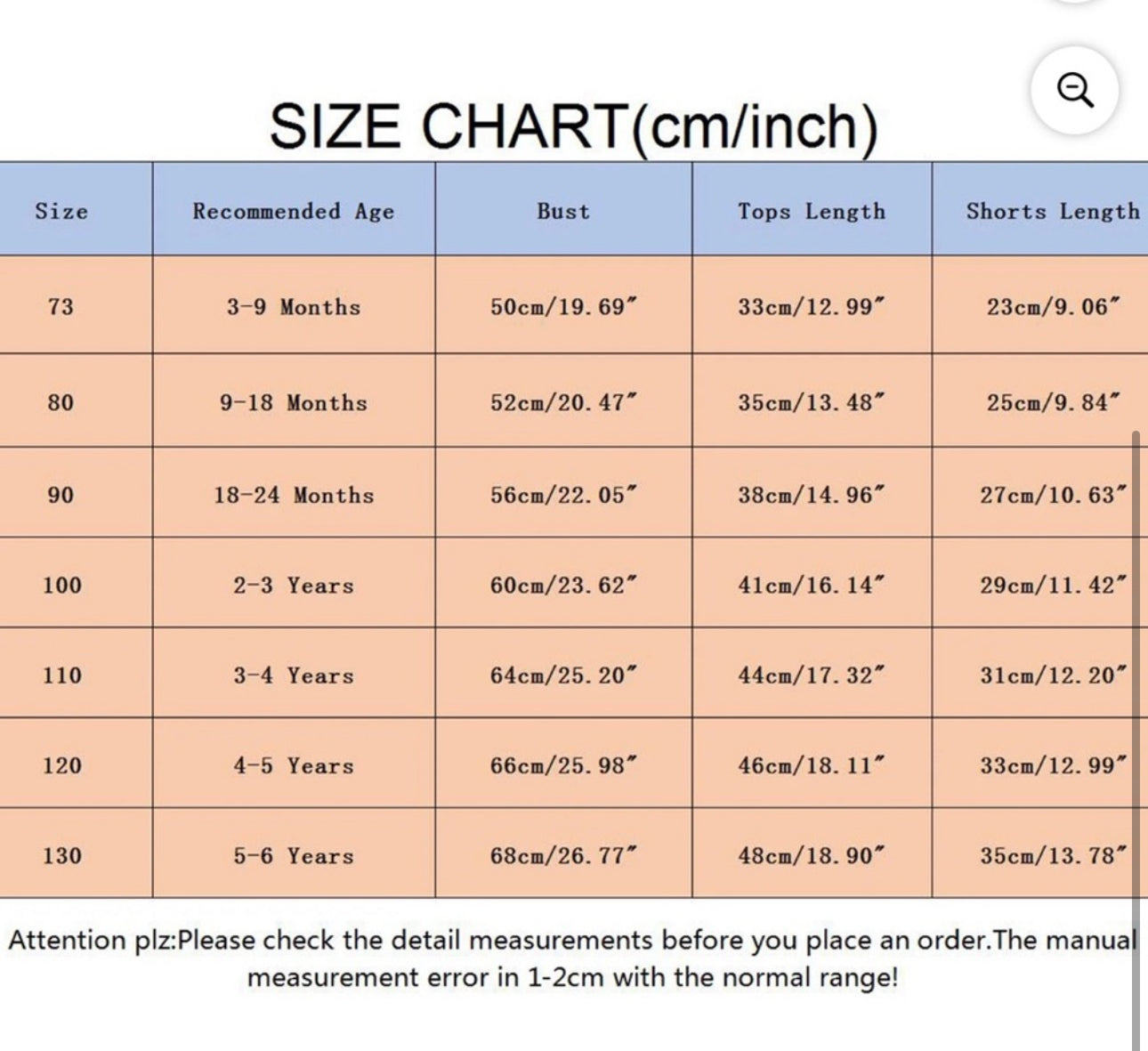Screen dimensions: 1148x1051
Task: Select the size 120 cell
Action: 61,765
